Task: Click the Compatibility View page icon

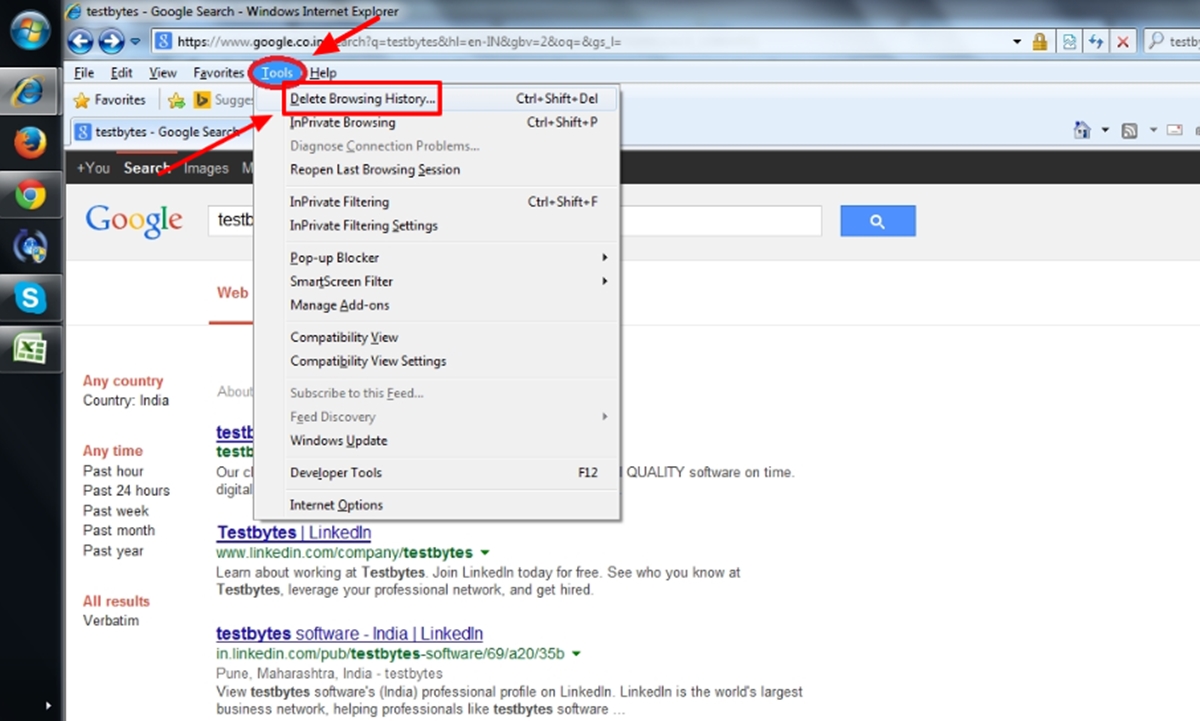Action: click(1070, 42)
